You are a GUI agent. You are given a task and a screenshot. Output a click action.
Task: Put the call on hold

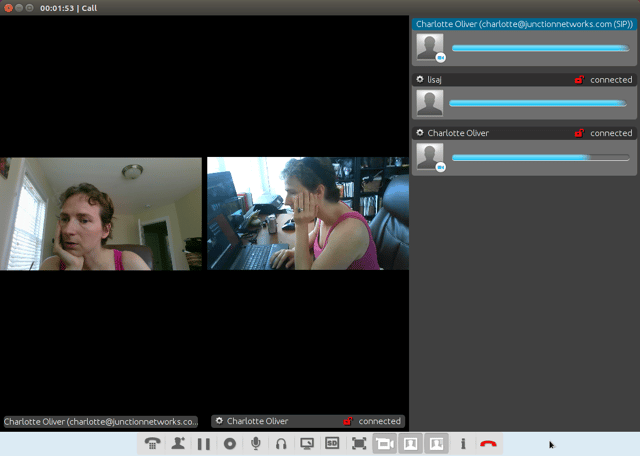[204, 443]
